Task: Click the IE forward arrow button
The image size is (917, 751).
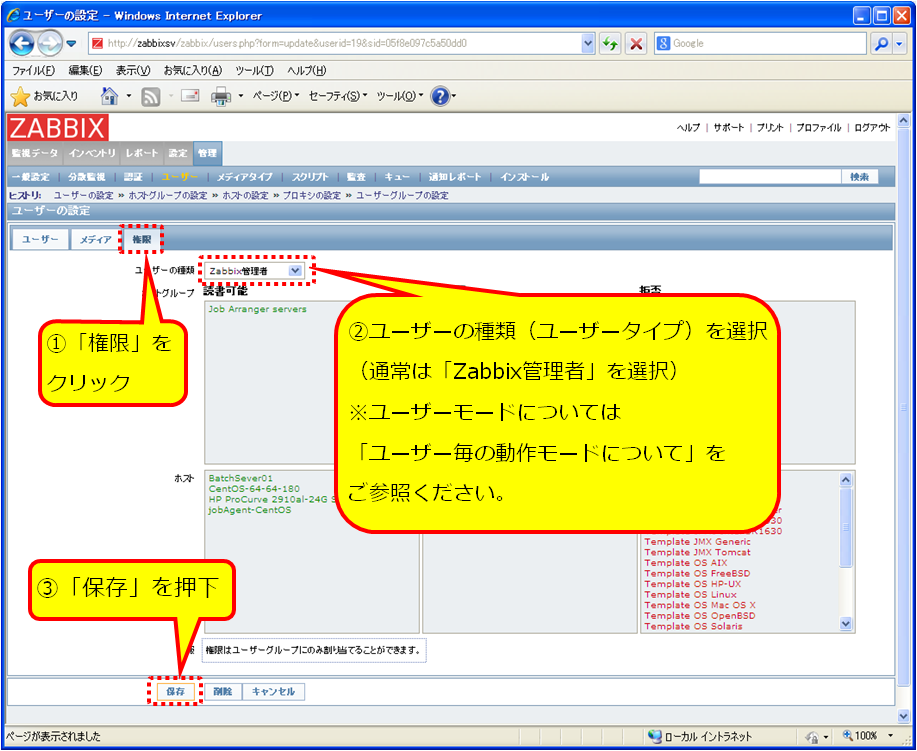Action: [50, 43]
